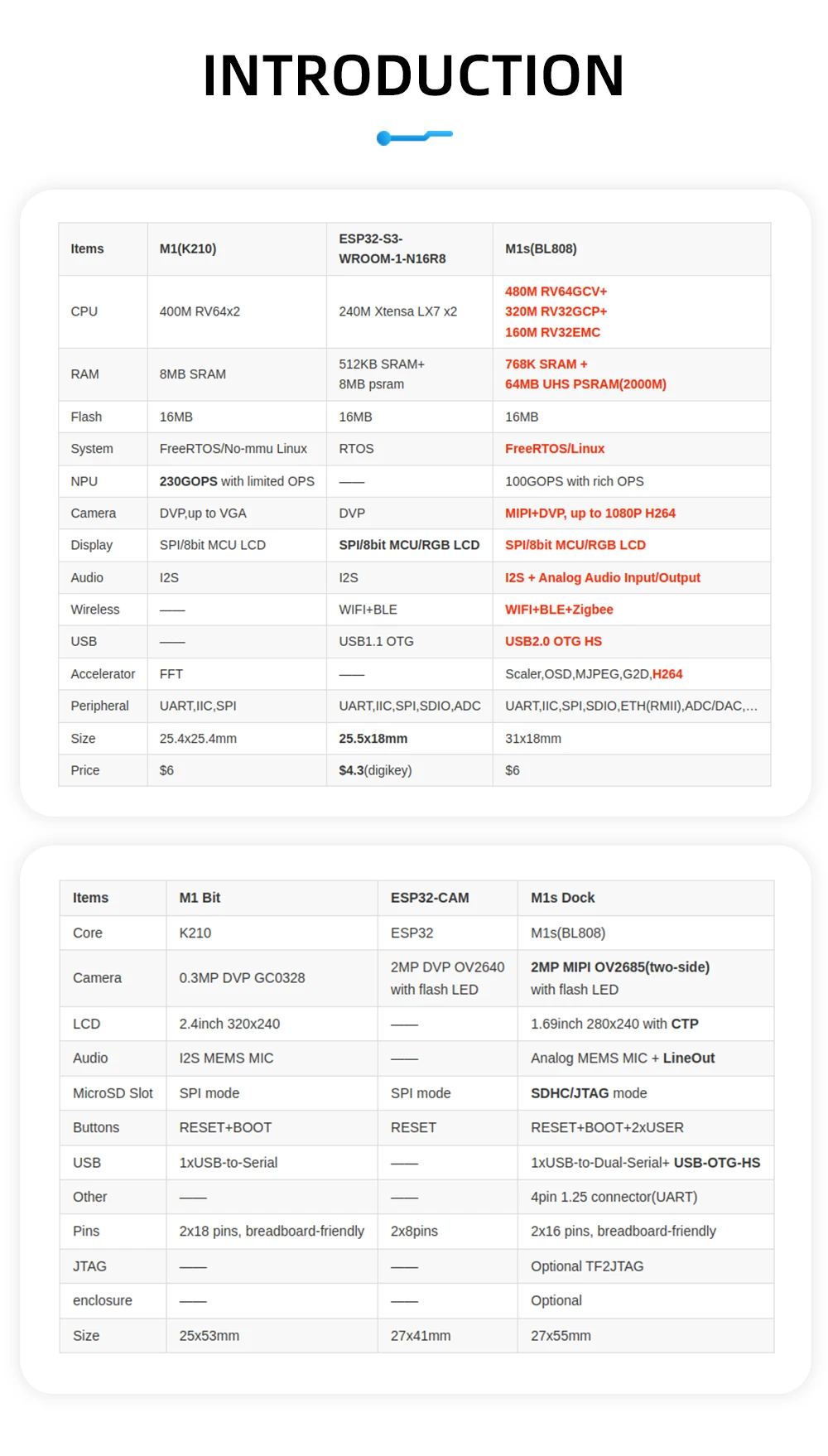
Task: Select the ESP32-S3-WROOM-1-N16R8 column header
Action: [392, 248]
